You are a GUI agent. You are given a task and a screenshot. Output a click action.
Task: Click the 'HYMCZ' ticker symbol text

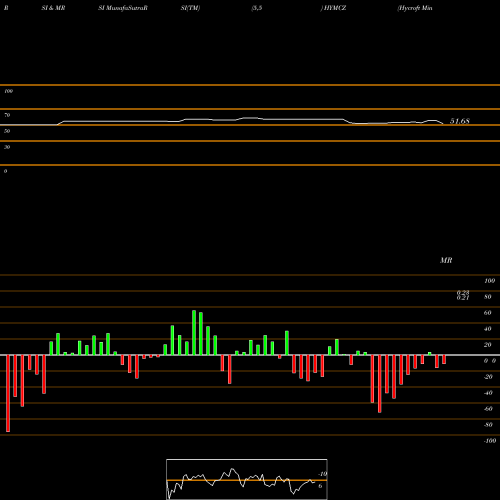[334, 8]
